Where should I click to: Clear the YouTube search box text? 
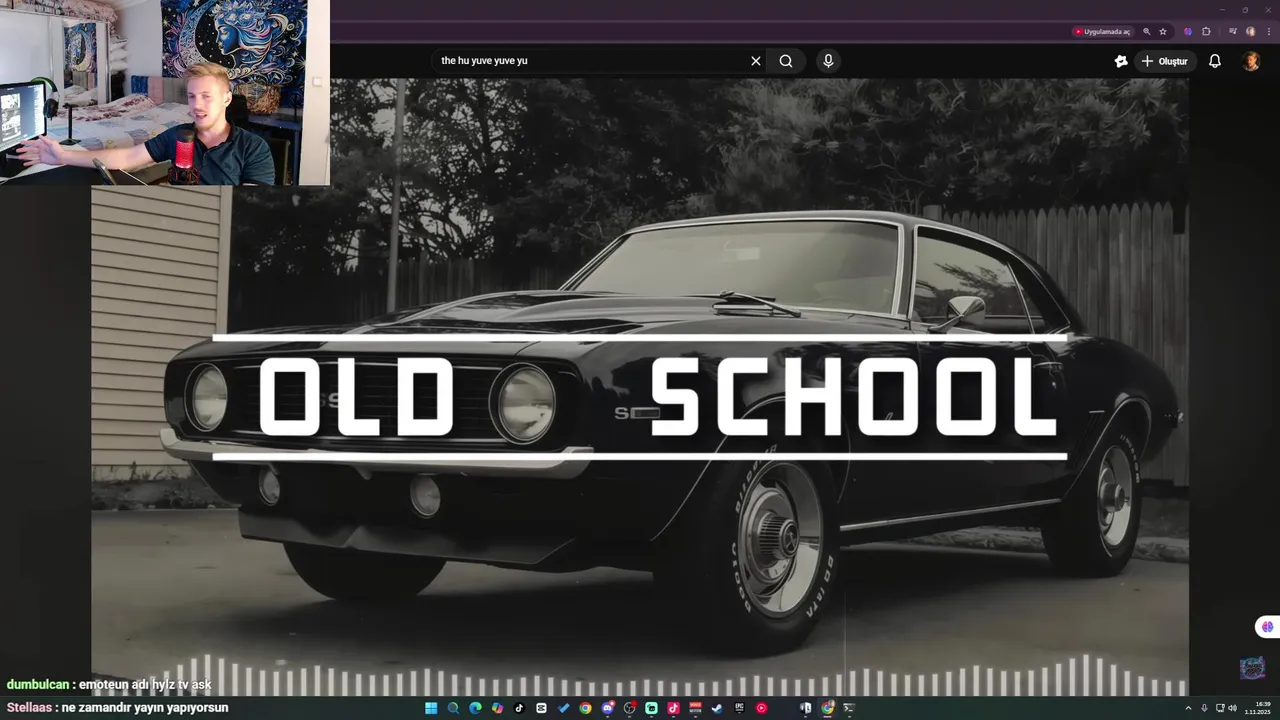click(756, 61)
